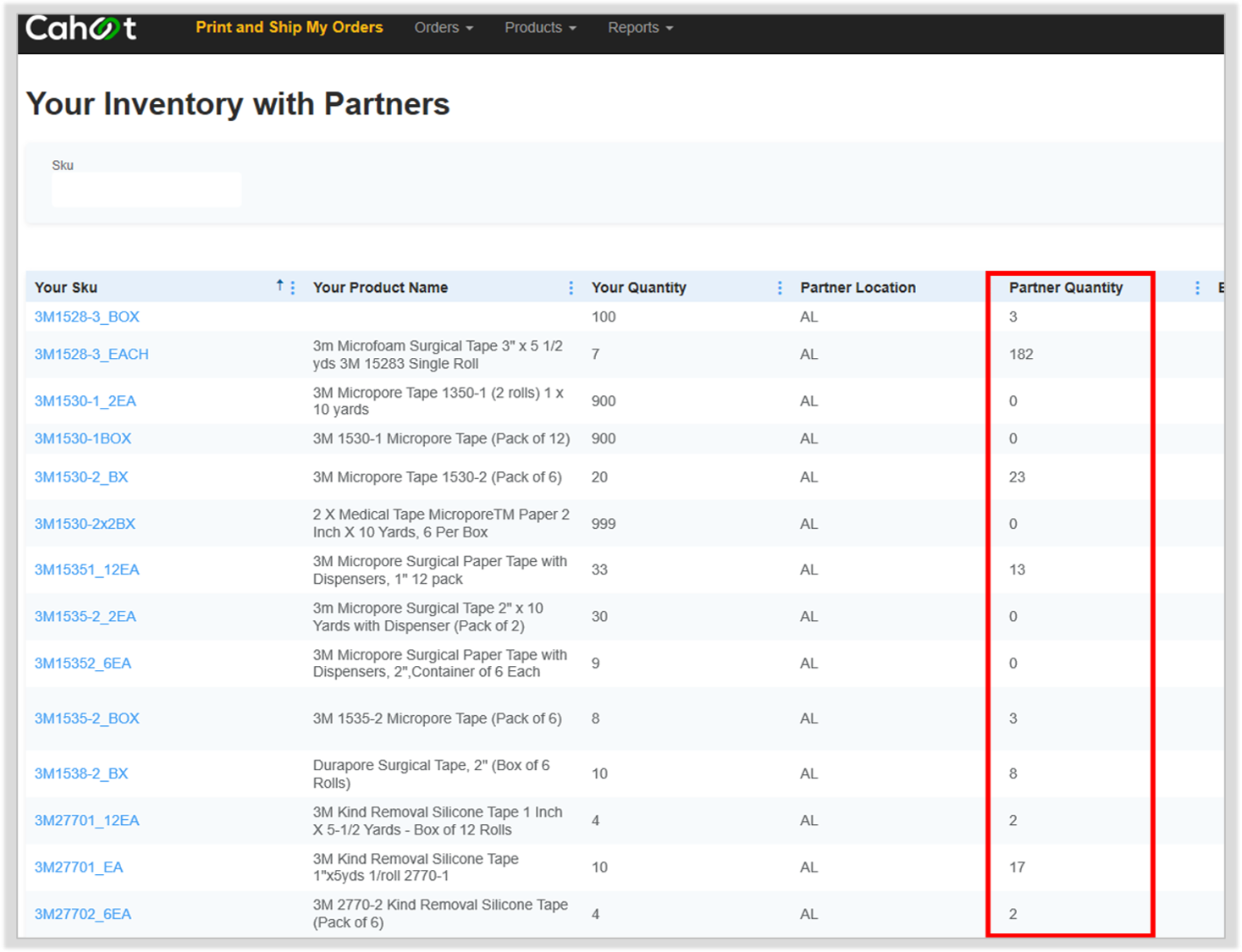The height and width of the screenshot is (952, 1242).
Task: Select Durapore Surgical Tape product name
Action: 431,774
